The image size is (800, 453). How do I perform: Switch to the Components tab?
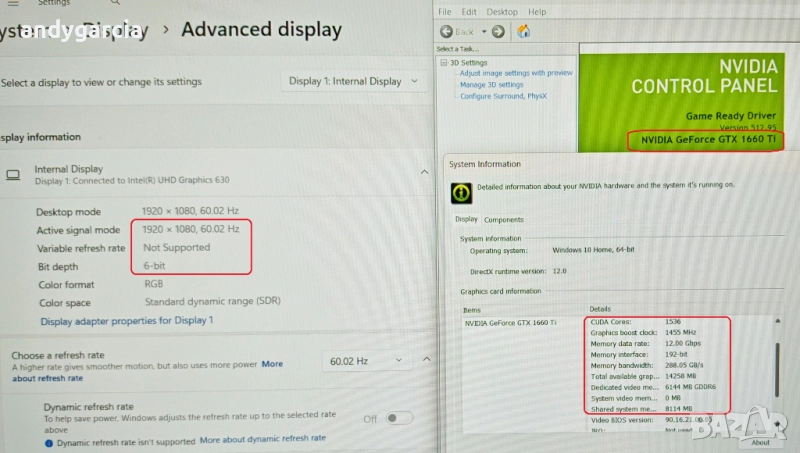point(503,219)
